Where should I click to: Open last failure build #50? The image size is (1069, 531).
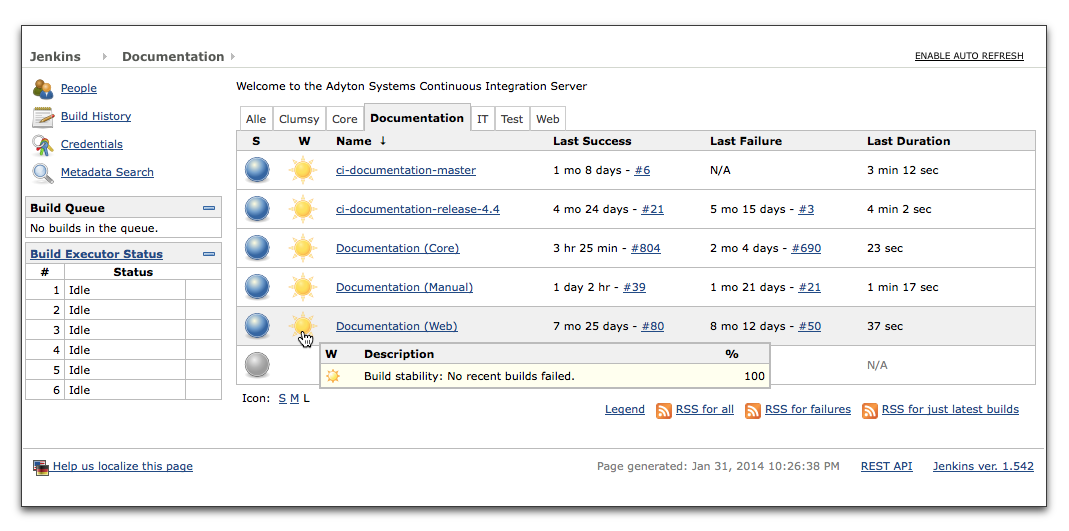pyautogui.click(x=810, y=326)
